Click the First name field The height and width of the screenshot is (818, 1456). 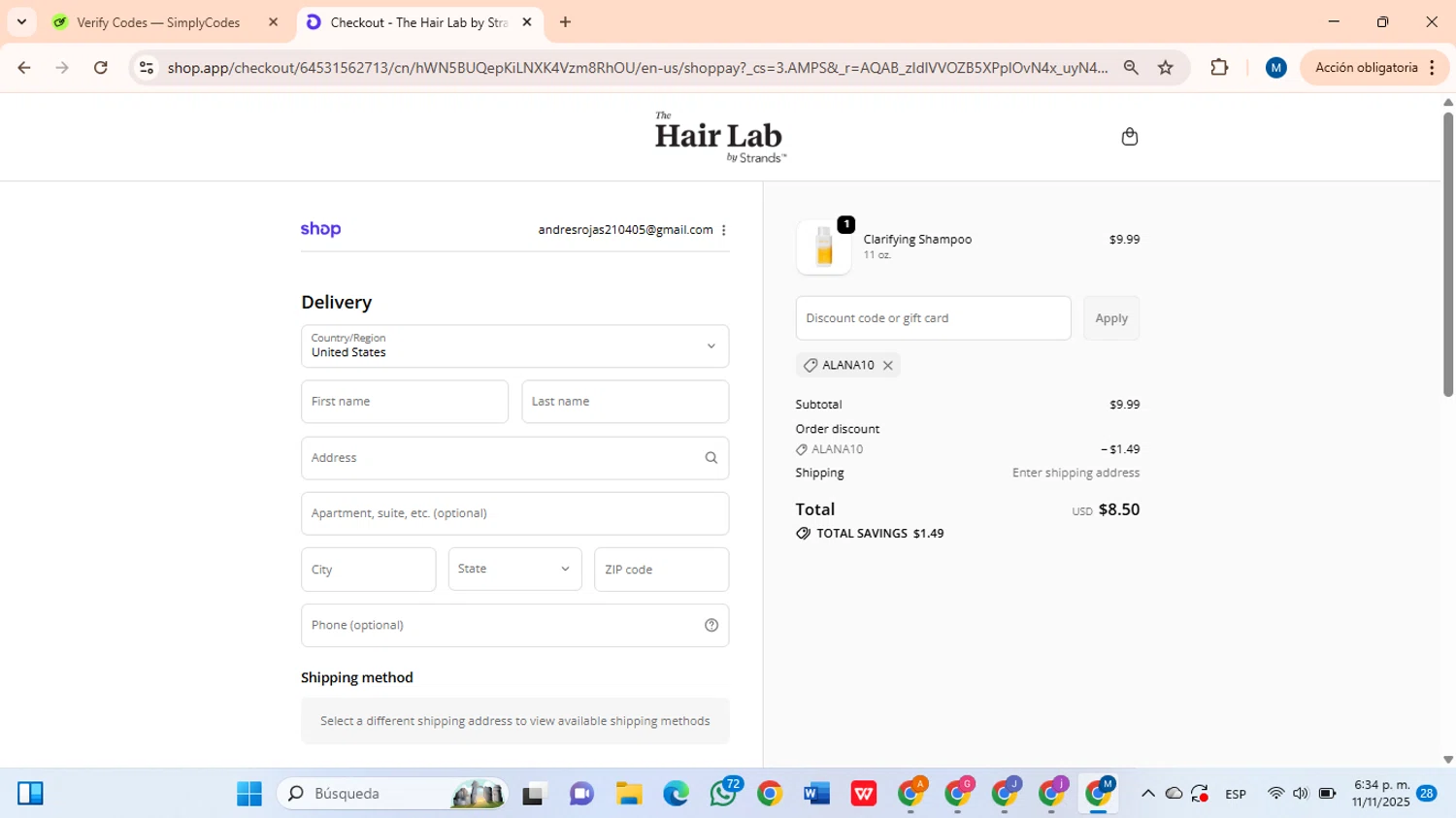point(405,402)
